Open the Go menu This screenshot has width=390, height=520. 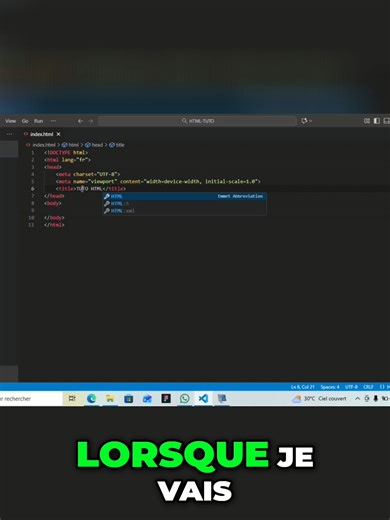25,121
